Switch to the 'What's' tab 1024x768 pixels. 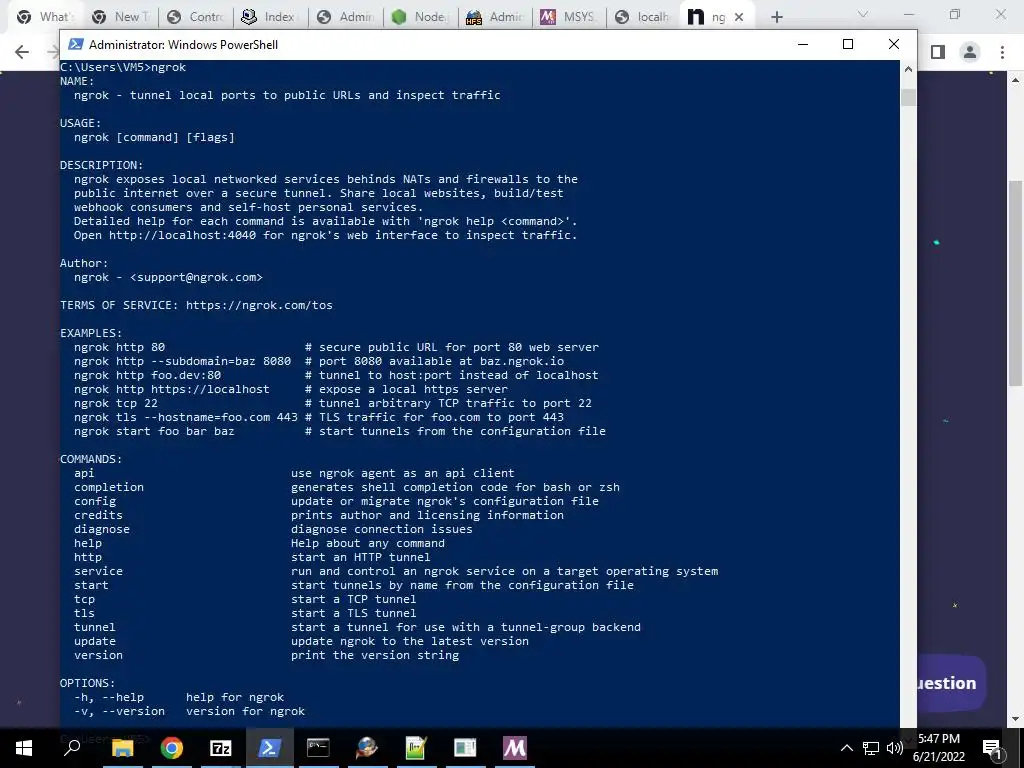(x=43, y=17)
